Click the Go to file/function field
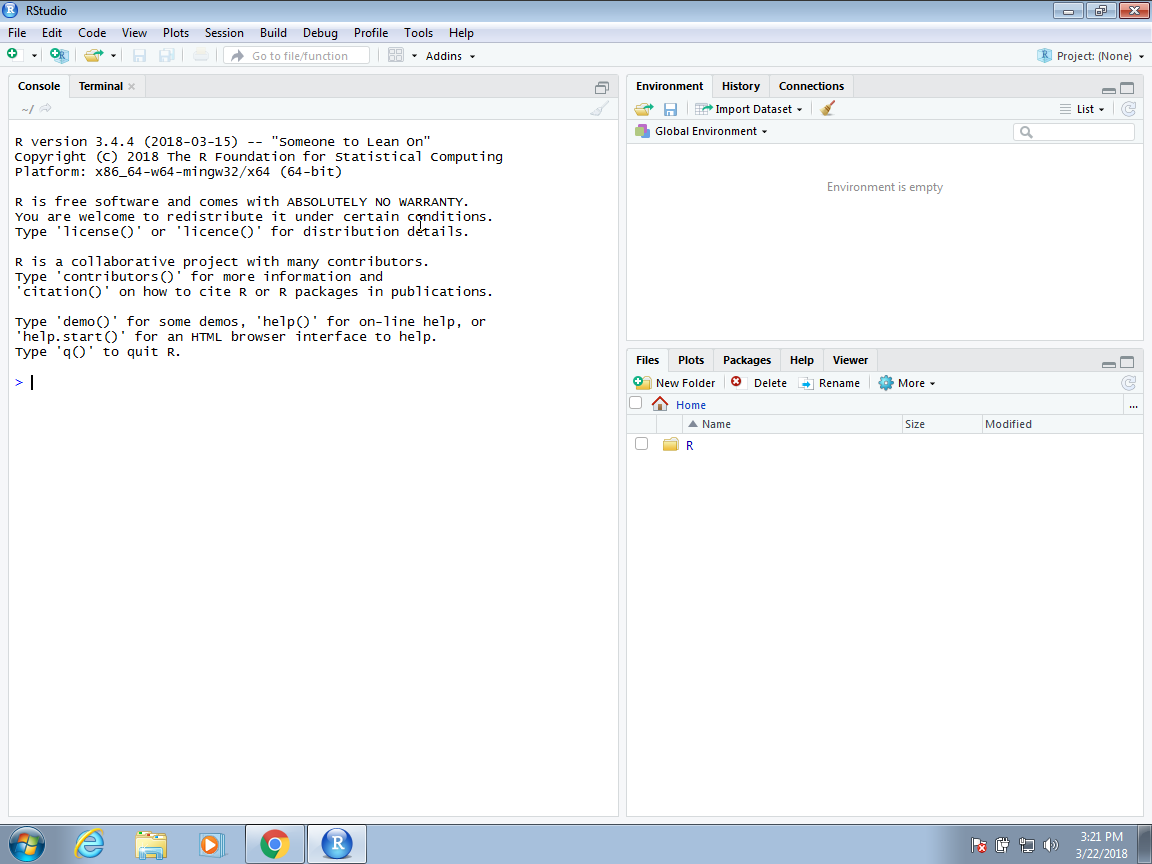 click(x=297, y=56)
